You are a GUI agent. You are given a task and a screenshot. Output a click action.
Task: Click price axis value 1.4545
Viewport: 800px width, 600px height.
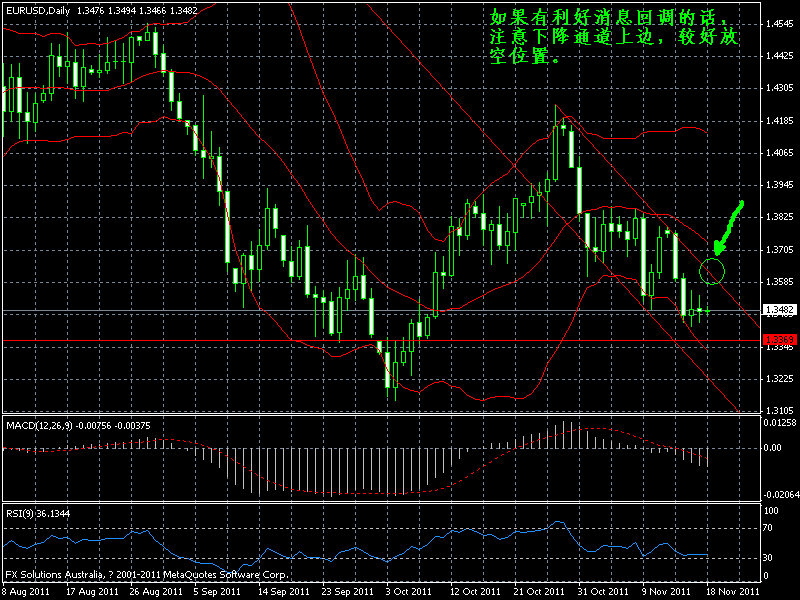780,23
